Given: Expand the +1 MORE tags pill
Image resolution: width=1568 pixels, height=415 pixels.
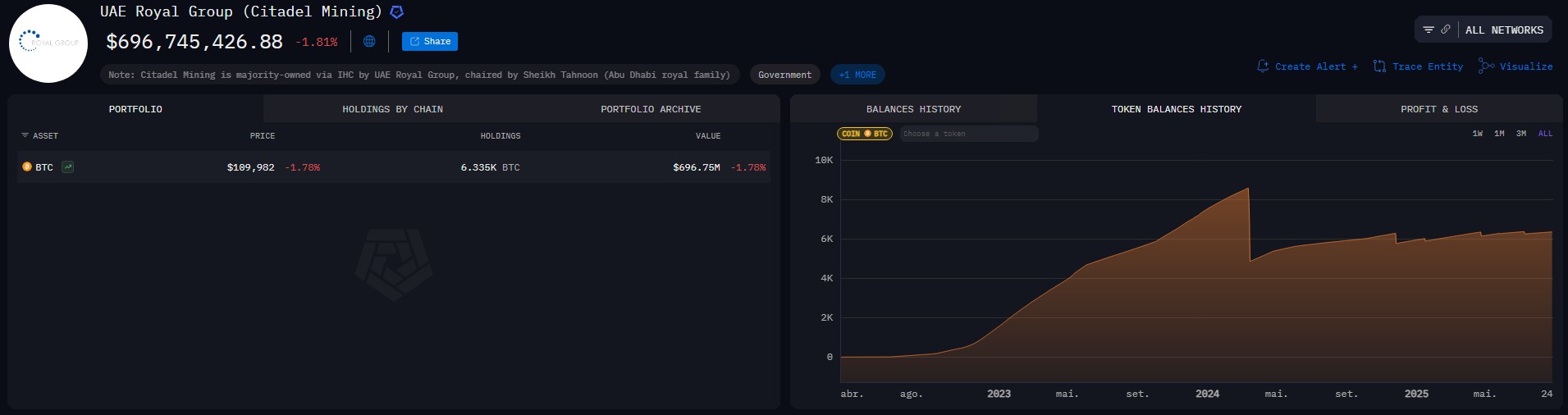Looking at the screenshot, I should pyautogui.click(x=857, y=75).
